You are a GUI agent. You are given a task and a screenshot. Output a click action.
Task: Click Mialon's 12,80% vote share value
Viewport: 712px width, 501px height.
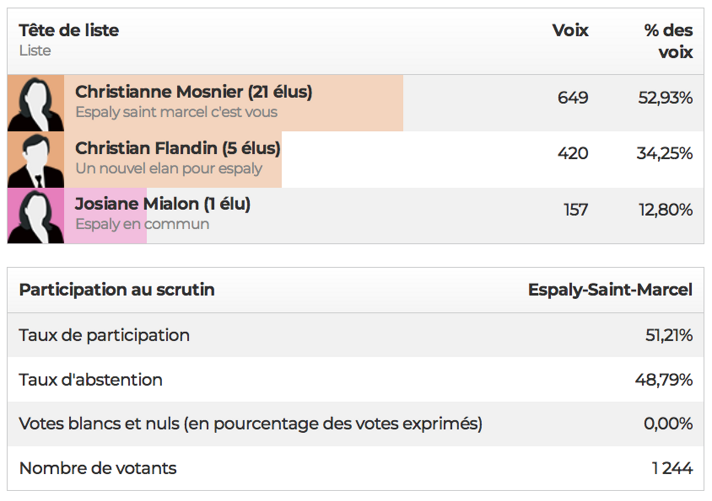click(x=665, y=210)
